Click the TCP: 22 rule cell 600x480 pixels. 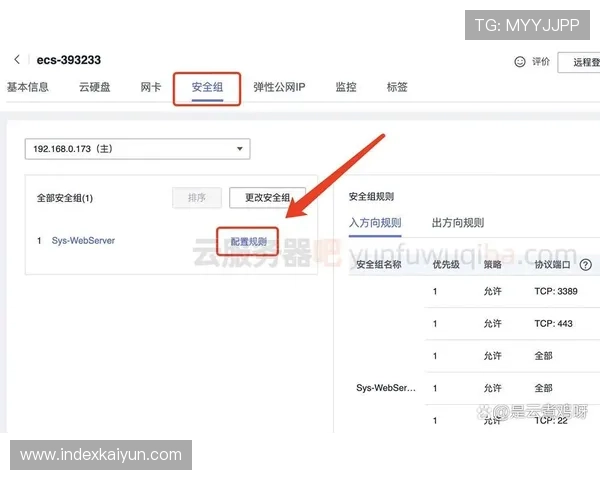coord(551,421)
